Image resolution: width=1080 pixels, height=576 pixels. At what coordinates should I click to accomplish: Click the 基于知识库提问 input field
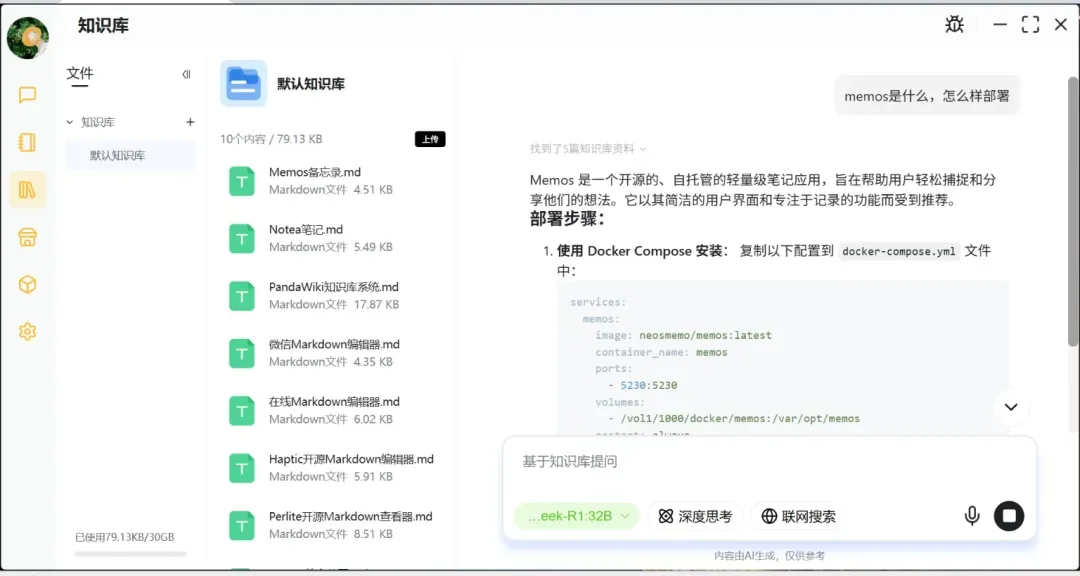tap(769, 462)
